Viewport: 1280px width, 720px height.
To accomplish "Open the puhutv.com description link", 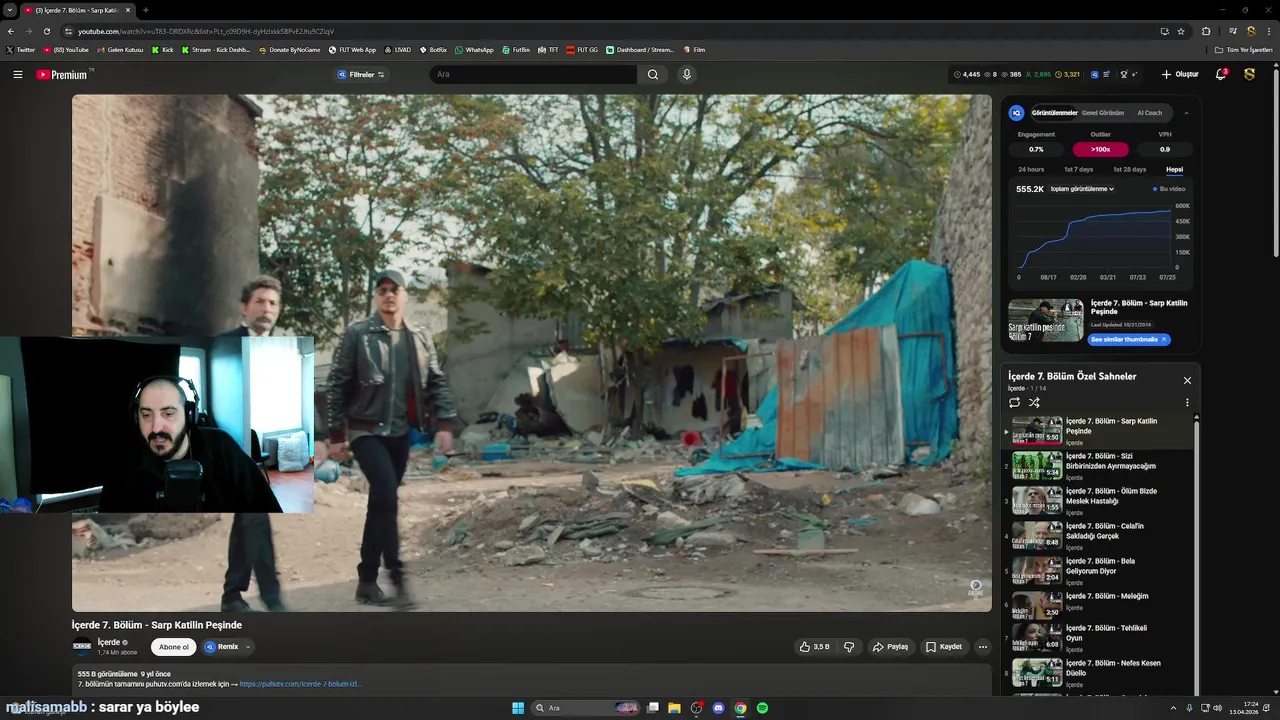I will 300,684.
